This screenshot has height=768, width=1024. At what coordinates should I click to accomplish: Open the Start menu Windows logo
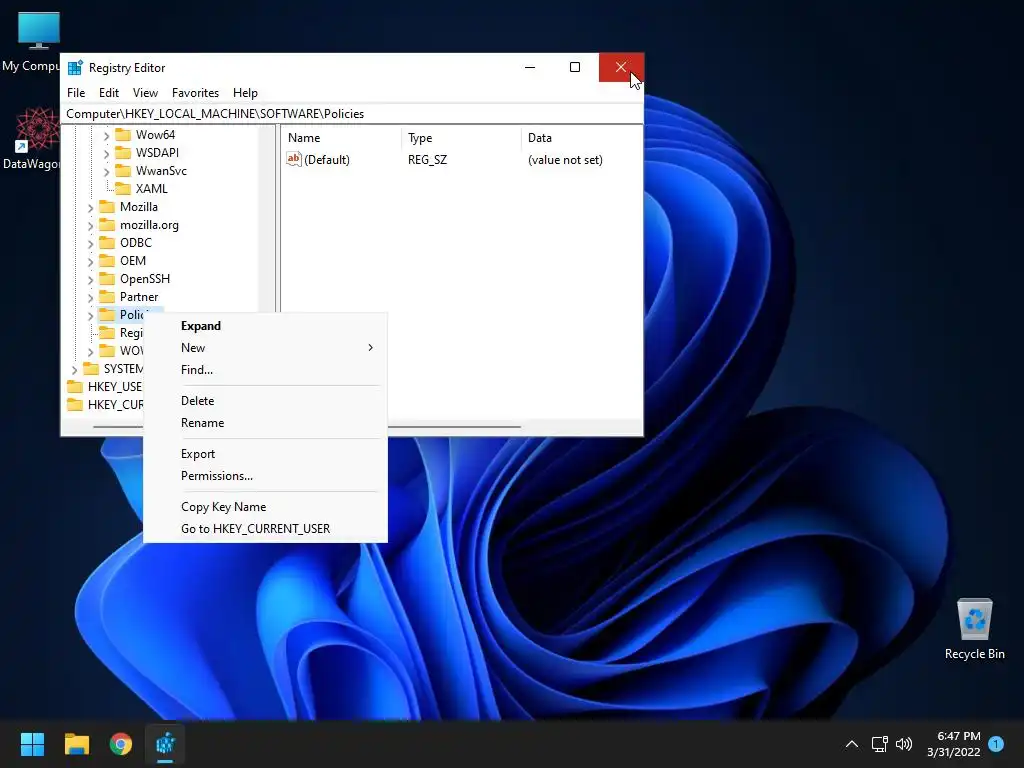tap(32, 744)
